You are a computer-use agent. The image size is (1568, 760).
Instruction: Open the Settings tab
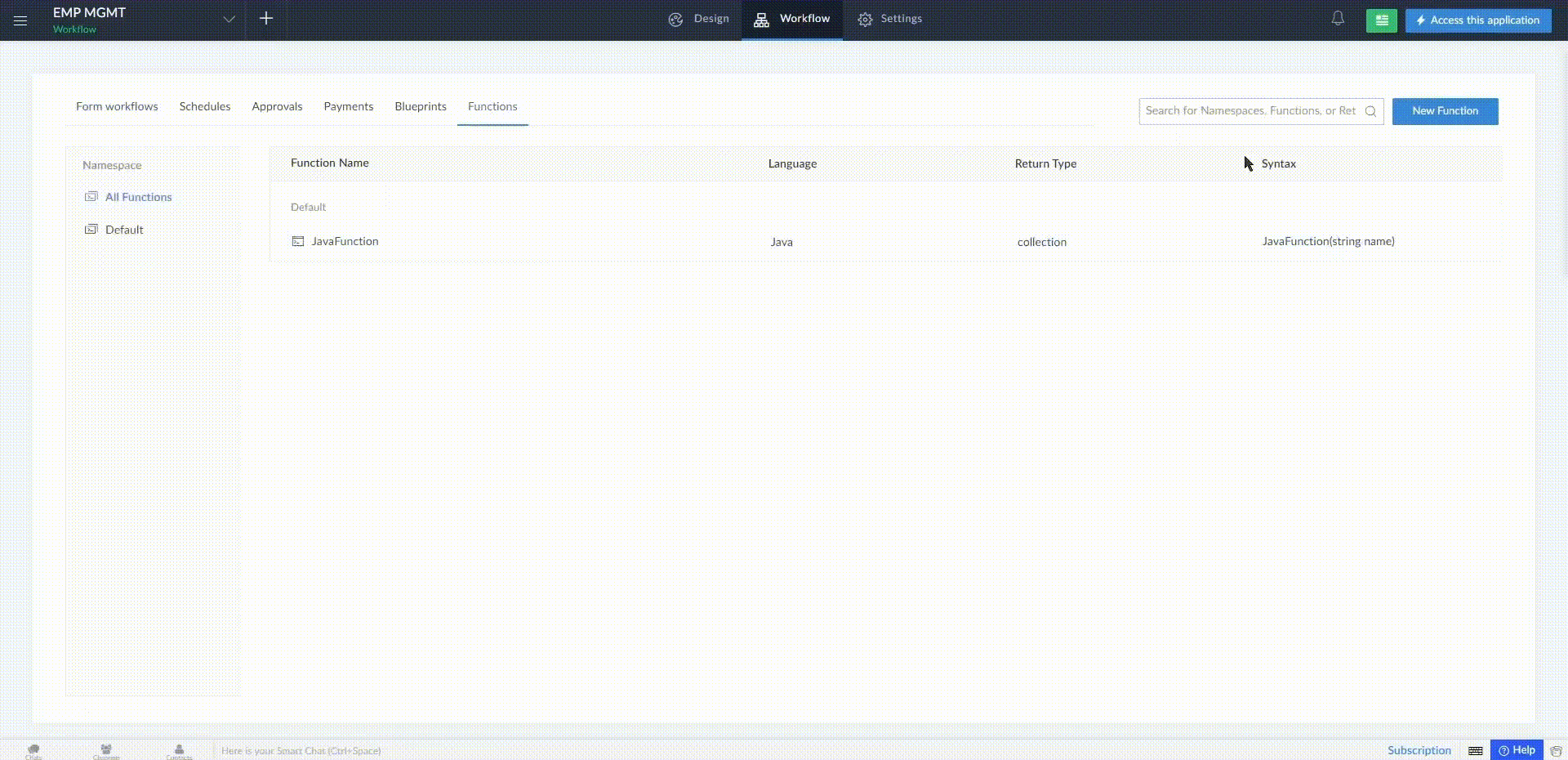[889, 19]
